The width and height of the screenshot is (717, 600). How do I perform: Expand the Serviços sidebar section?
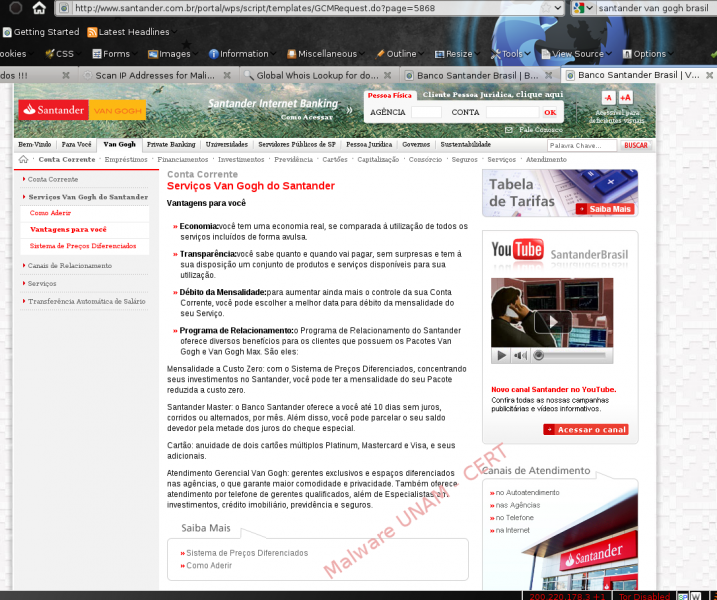click(42, 283)
